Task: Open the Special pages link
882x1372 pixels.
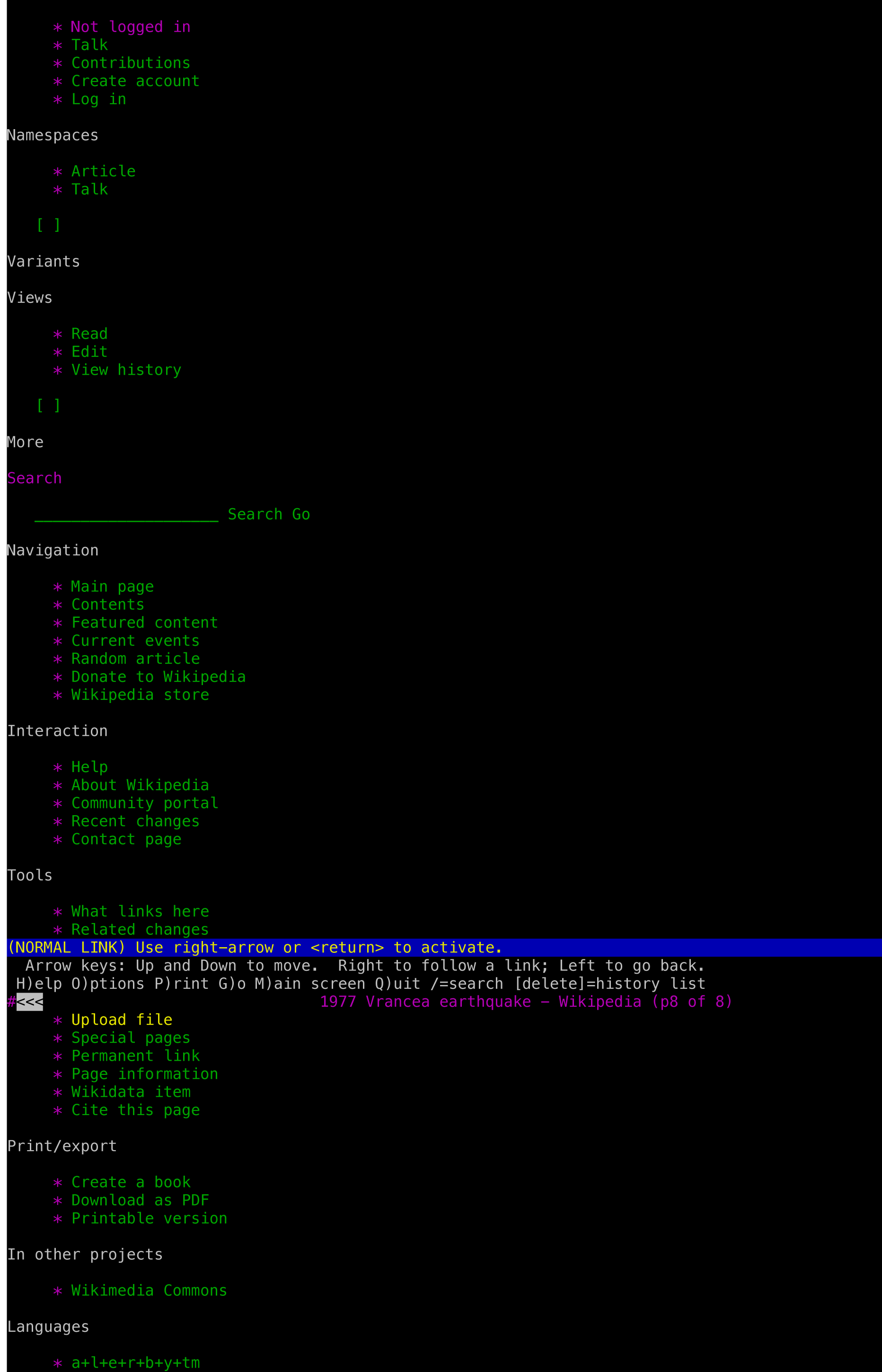Action: (x=131, y=1038)
